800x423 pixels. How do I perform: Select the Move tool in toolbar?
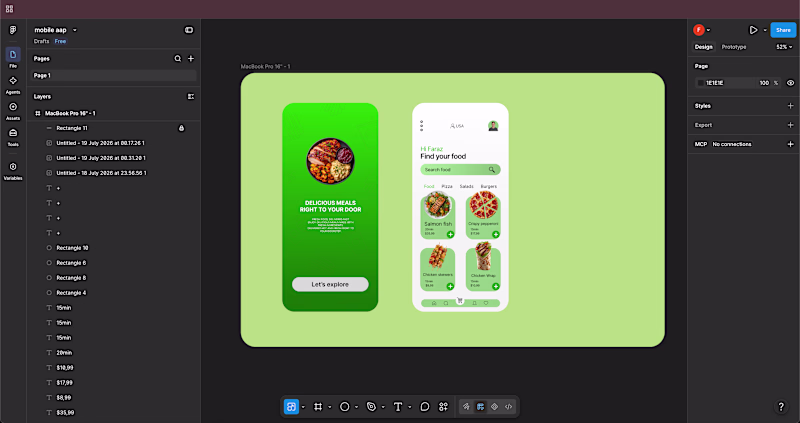point(291,407)
